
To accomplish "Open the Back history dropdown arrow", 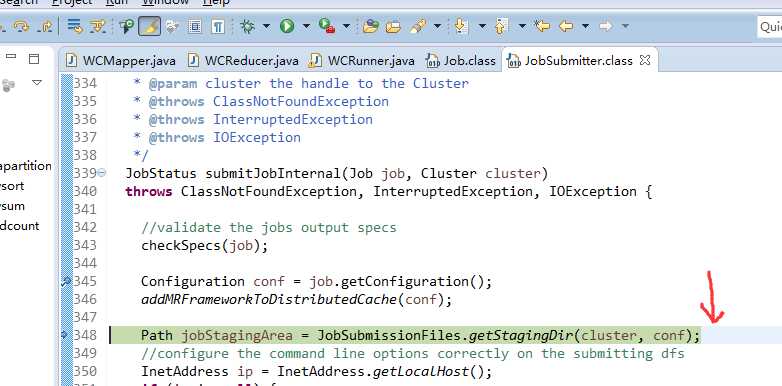I will [x=585, y=26].
